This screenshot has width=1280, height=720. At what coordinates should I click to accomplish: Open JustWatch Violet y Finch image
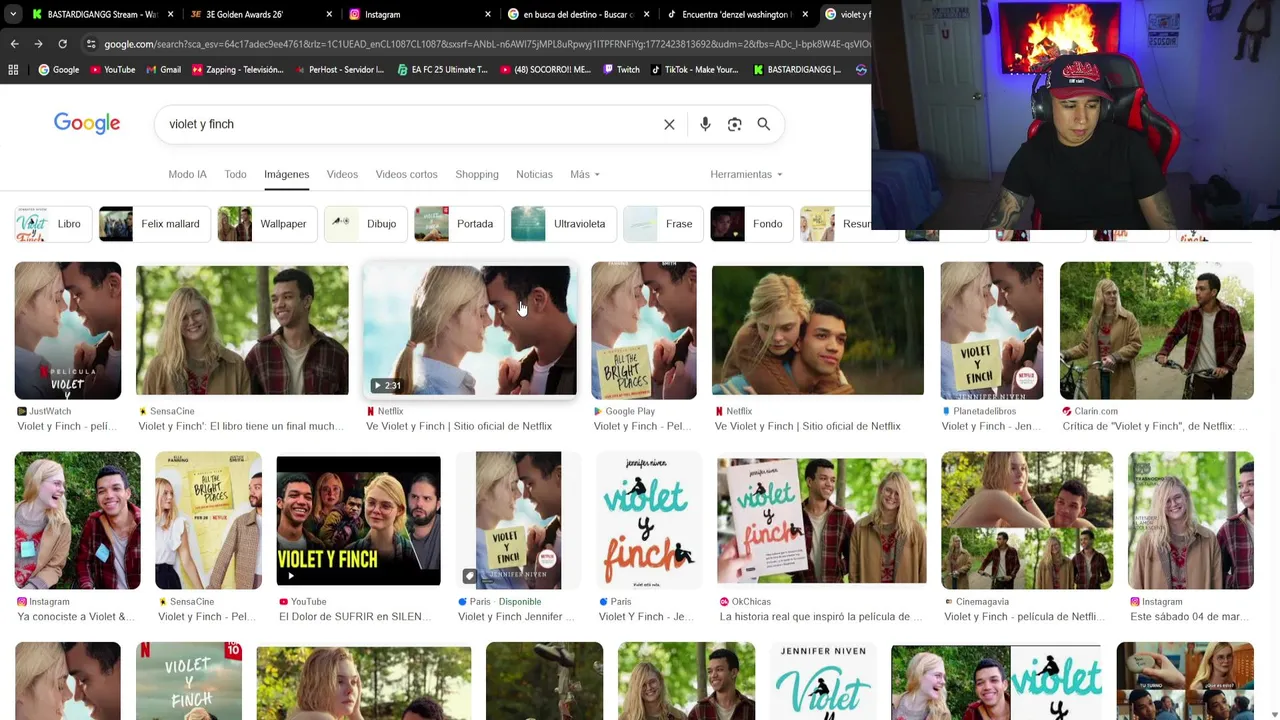[x=68, y=331]
